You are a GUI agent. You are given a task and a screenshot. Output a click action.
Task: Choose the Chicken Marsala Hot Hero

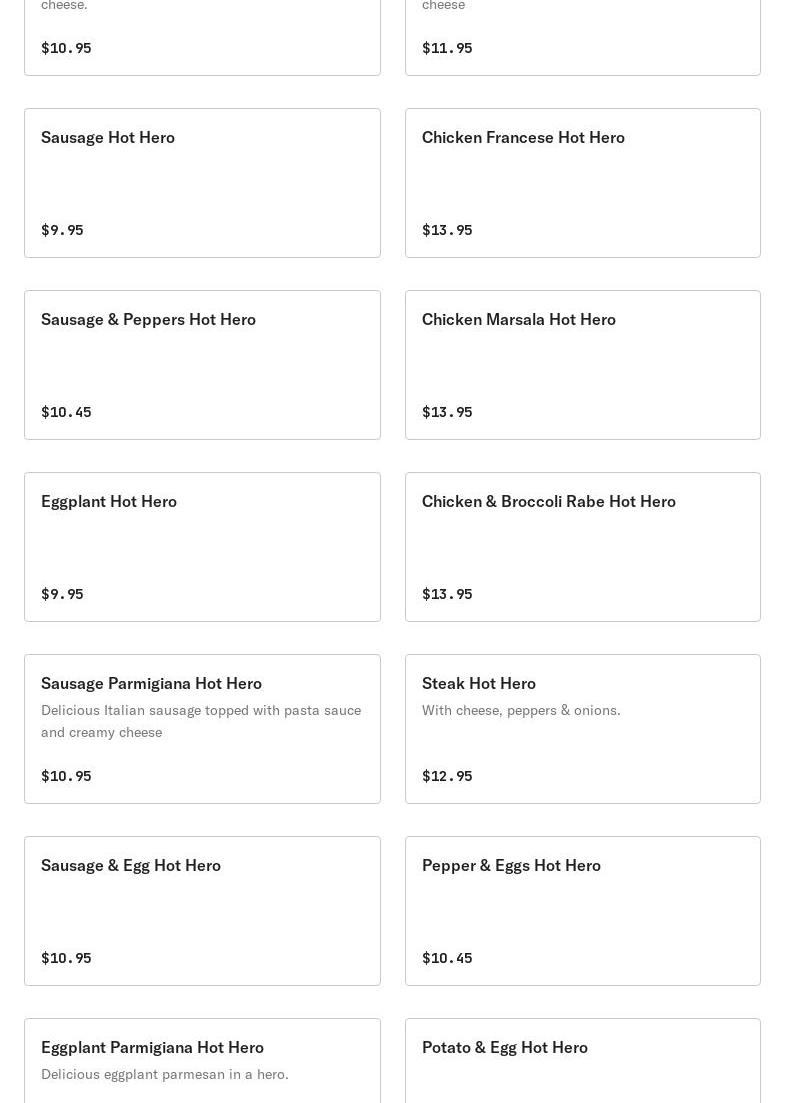582,365
